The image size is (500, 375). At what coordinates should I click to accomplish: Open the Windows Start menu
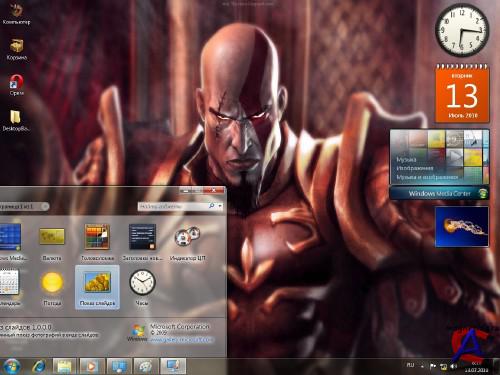tap(11, 366)
